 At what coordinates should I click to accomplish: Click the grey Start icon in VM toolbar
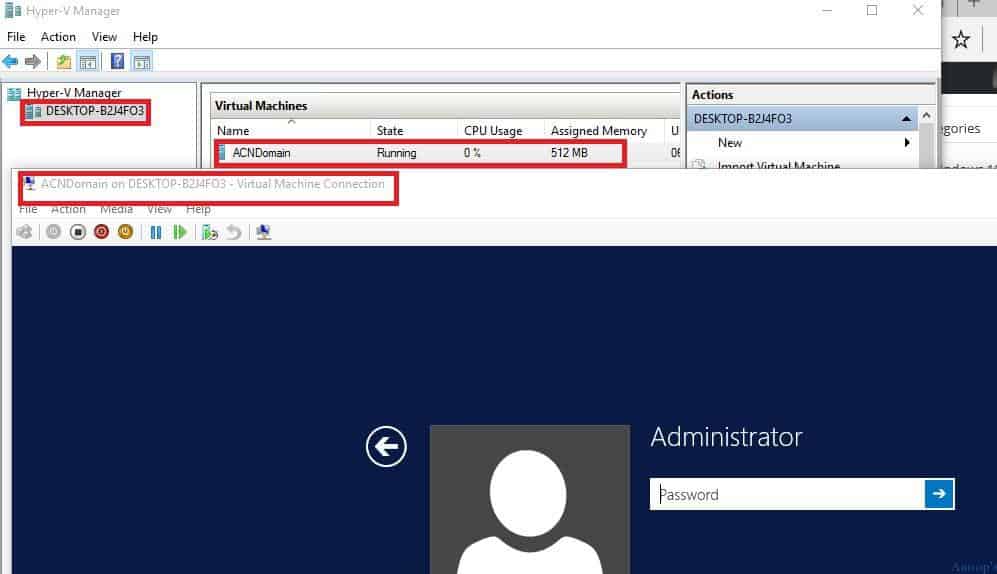[53, 232]
